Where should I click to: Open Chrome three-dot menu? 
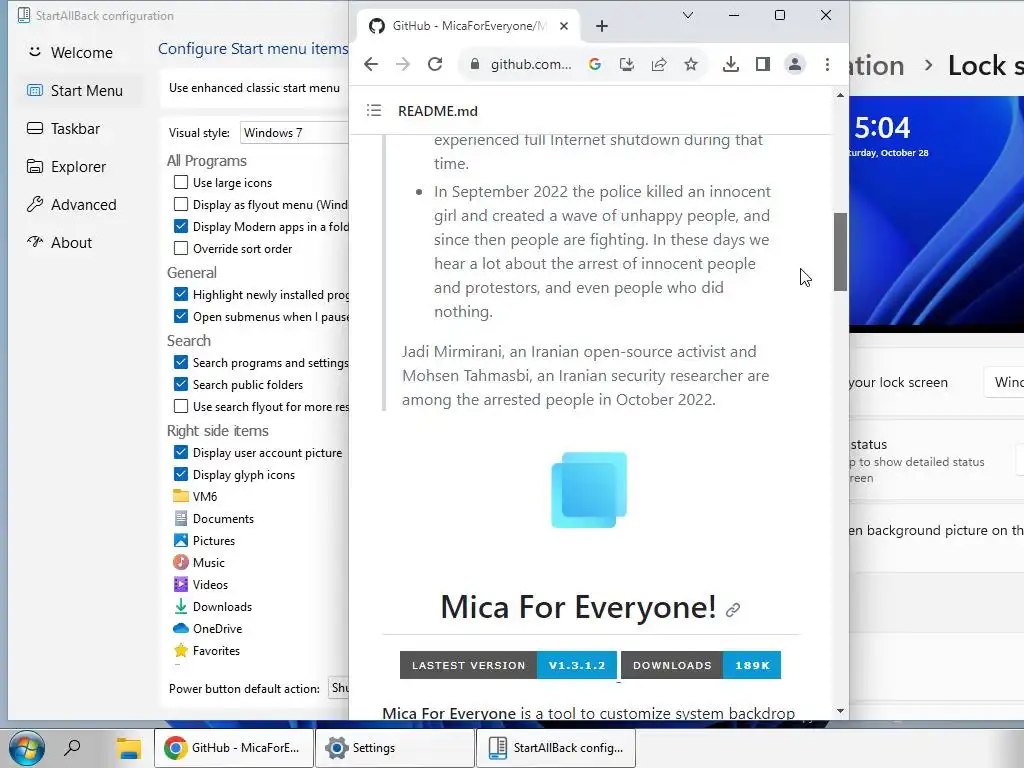[x=827, y=64]
